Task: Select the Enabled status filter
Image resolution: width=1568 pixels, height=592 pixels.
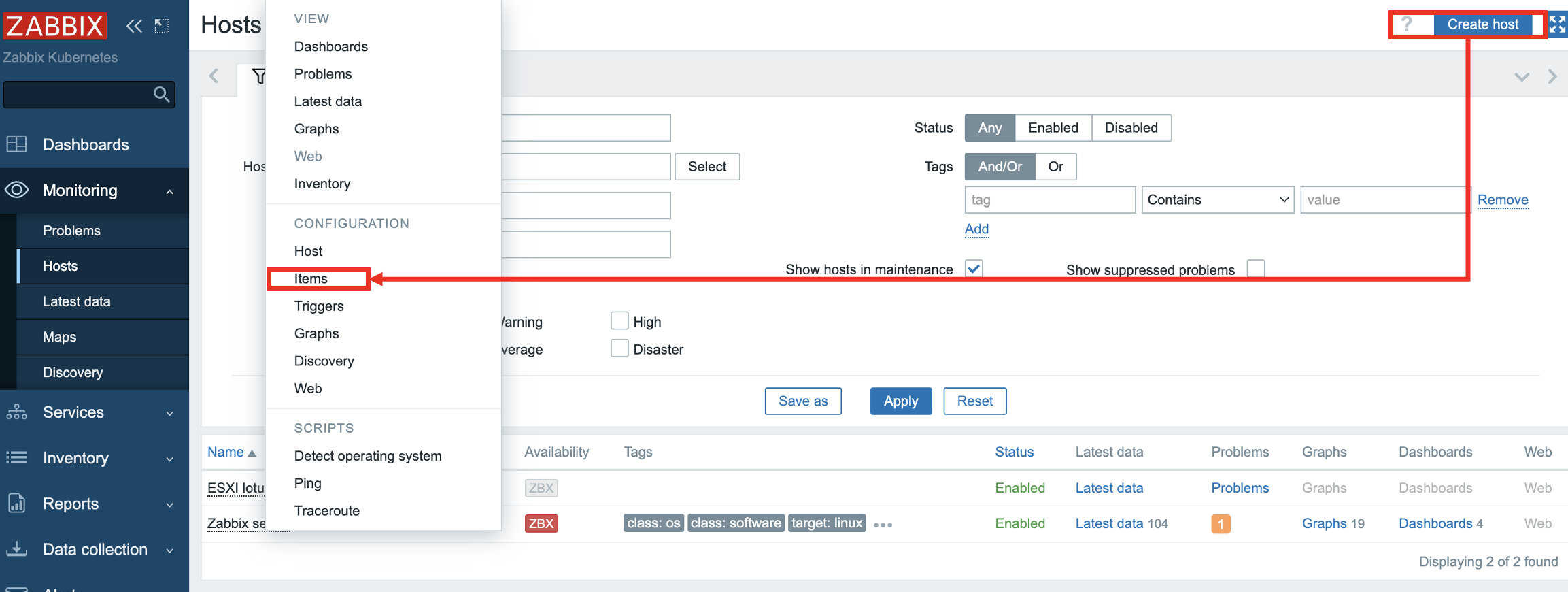Action: point(1053,128)
